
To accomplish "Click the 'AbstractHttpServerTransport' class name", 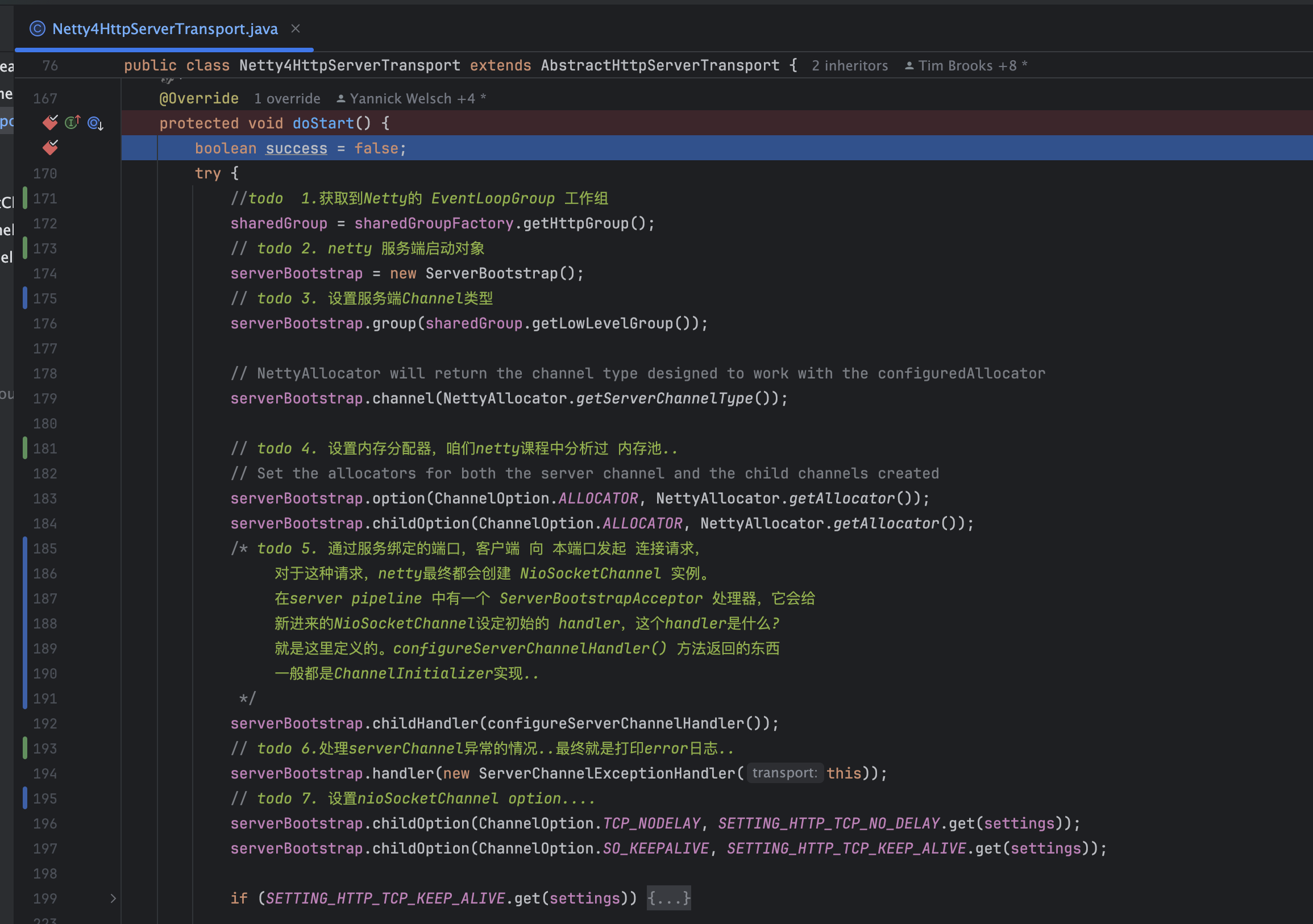I will 660,65.
